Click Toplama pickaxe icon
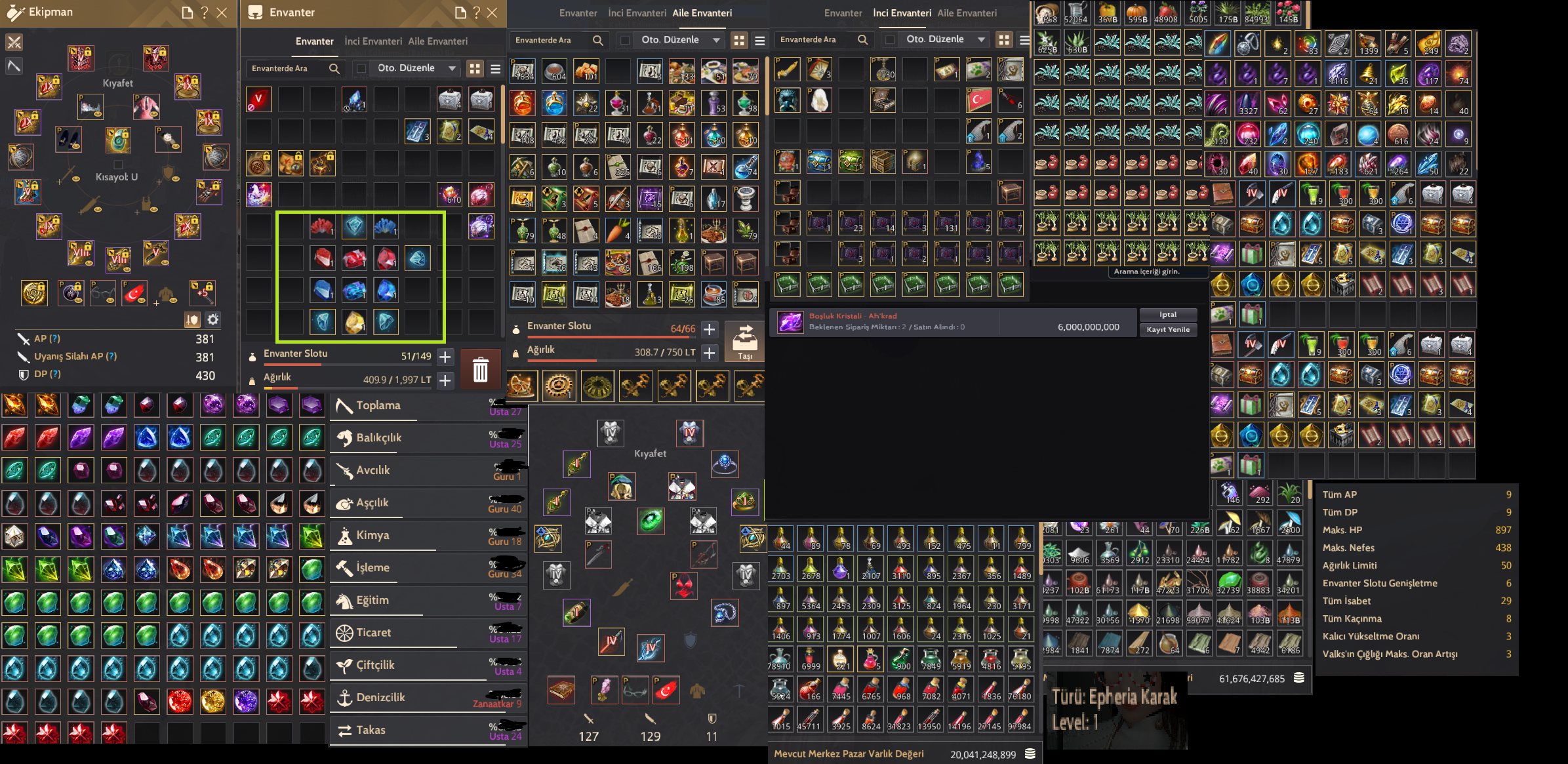This screenshot has width=1568, height=764. (344, 406)
